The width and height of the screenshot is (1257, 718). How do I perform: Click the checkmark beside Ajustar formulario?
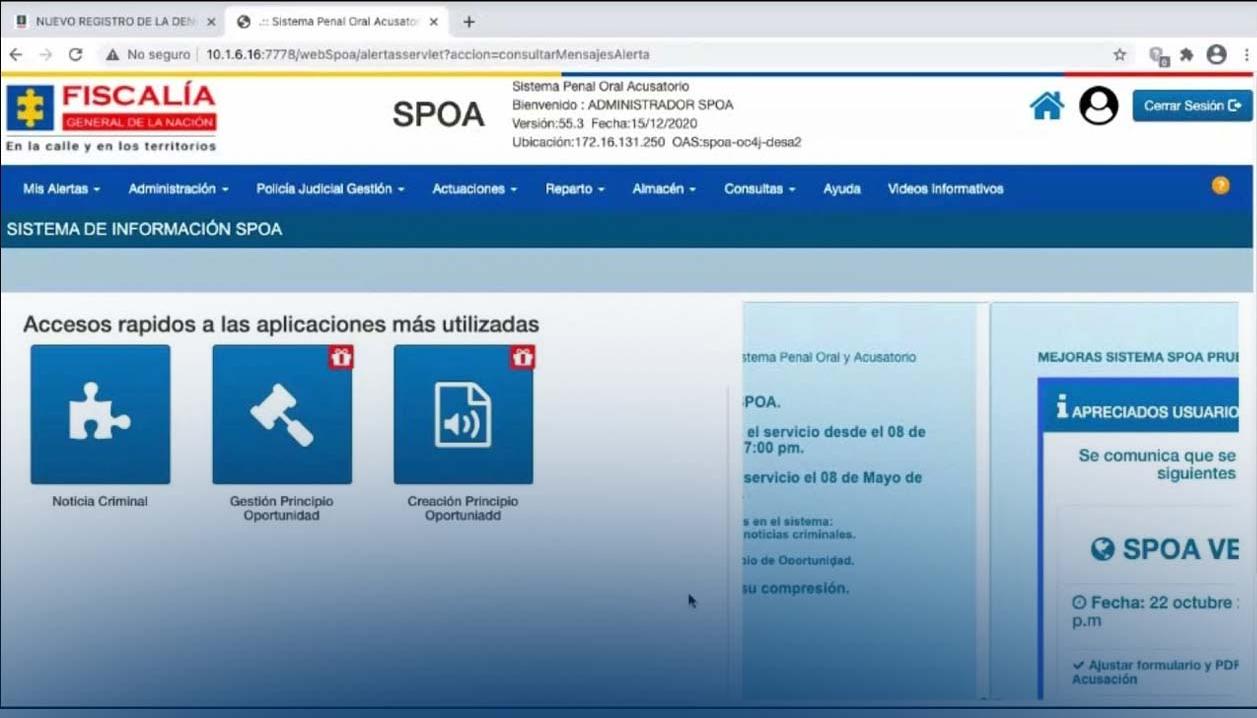(1078, 665)
